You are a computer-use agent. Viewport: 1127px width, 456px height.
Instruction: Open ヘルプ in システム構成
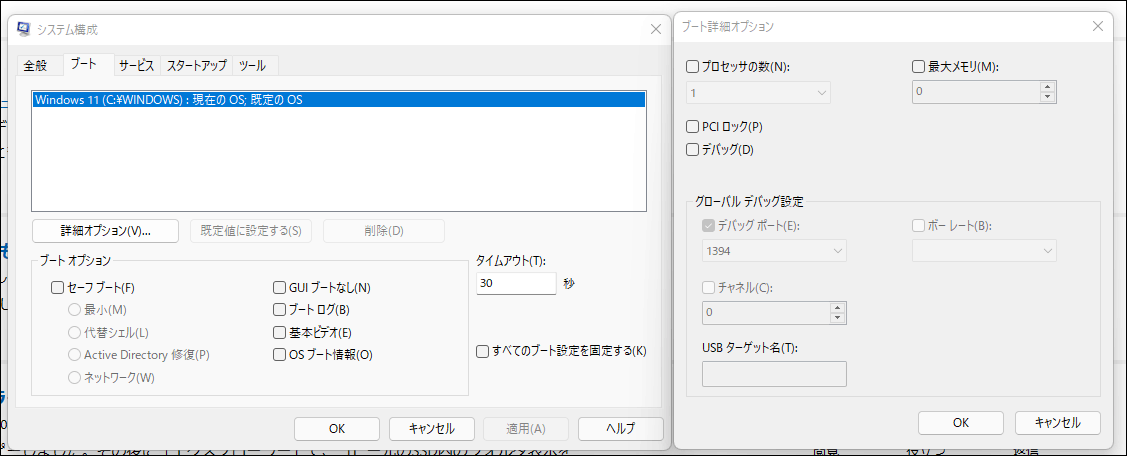coord(620,429)
